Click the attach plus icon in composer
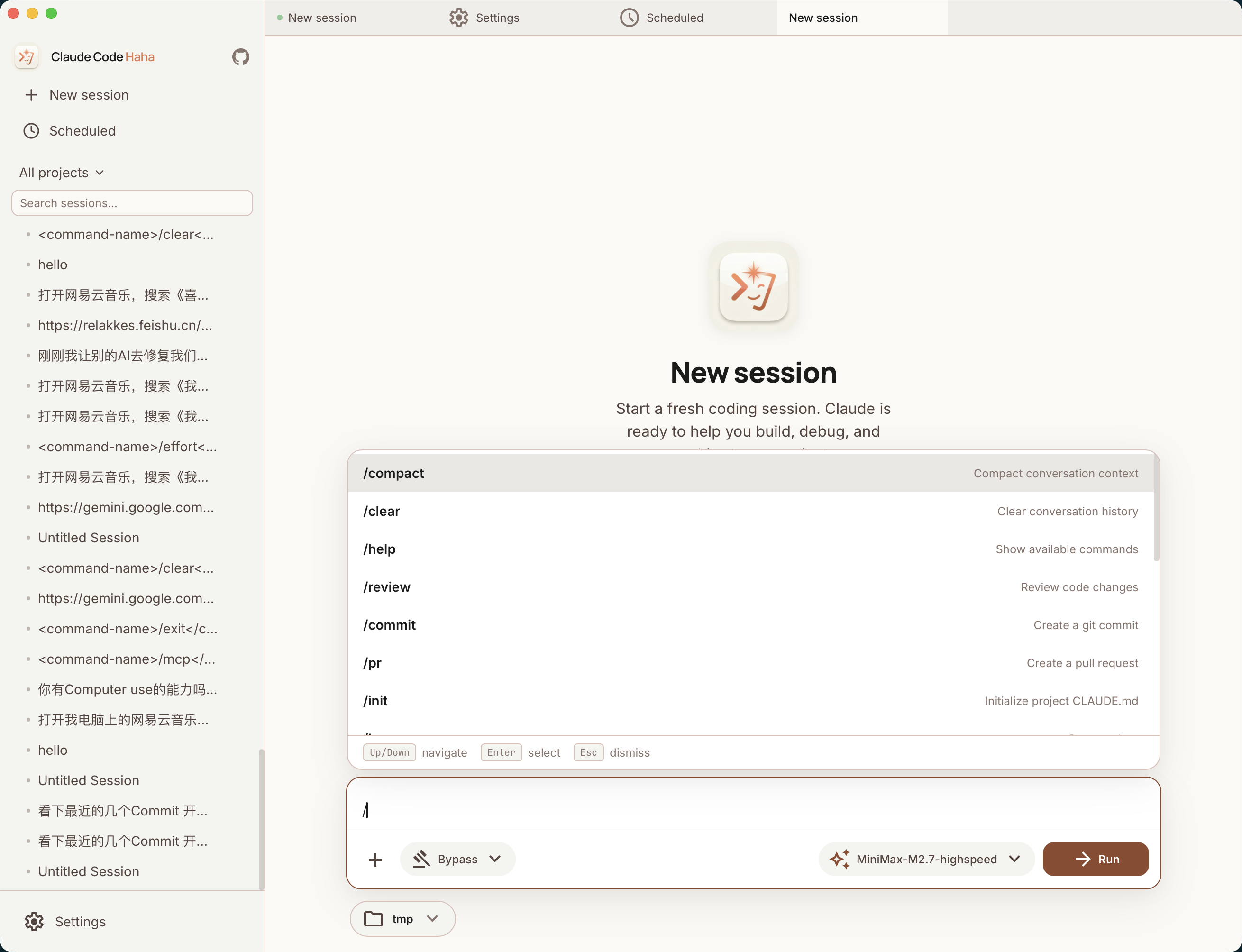Viewport: 1242px width, 952px height. point(375,860)
